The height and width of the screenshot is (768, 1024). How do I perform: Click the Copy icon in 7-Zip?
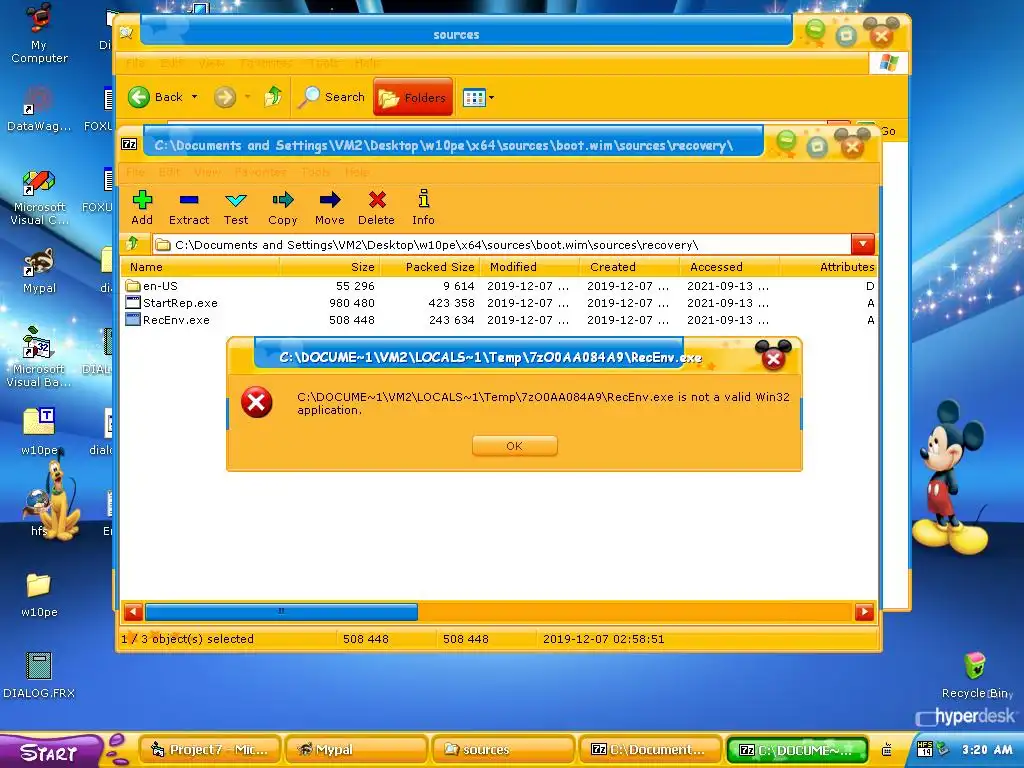283,208
